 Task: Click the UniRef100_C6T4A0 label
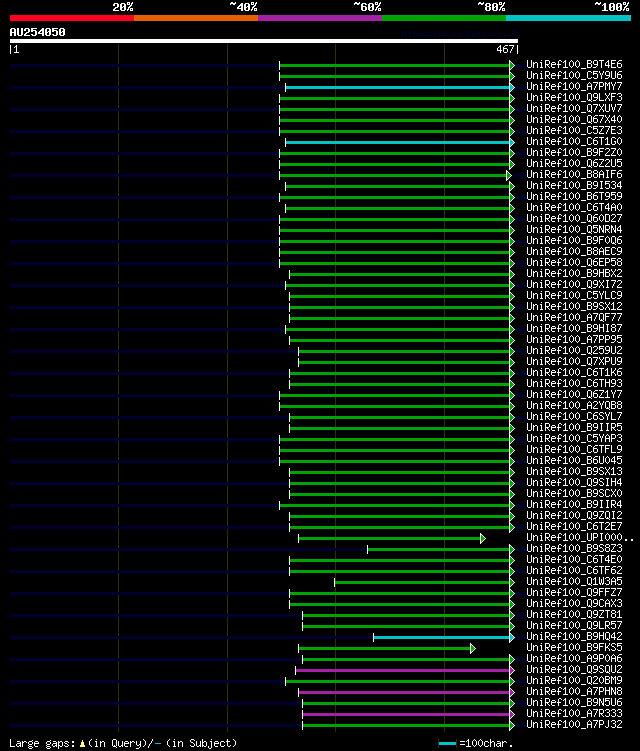[x=574, y=207]
